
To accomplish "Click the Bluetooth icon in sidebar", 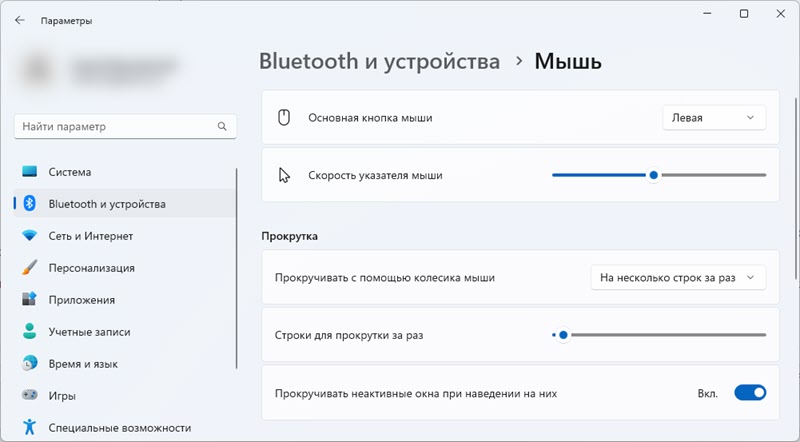I will click(29, 204).
